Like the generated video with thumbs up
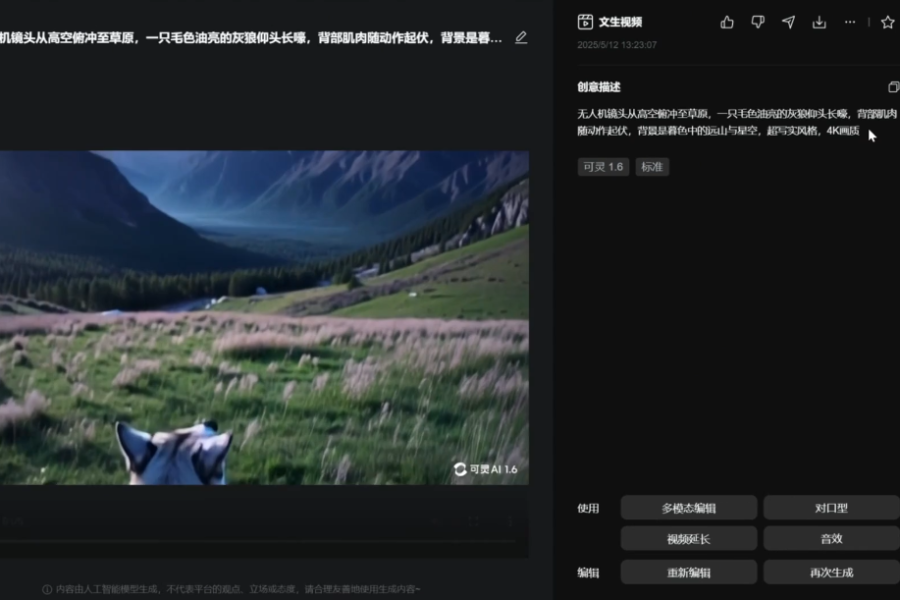The image size is (900, 600). 728,21
